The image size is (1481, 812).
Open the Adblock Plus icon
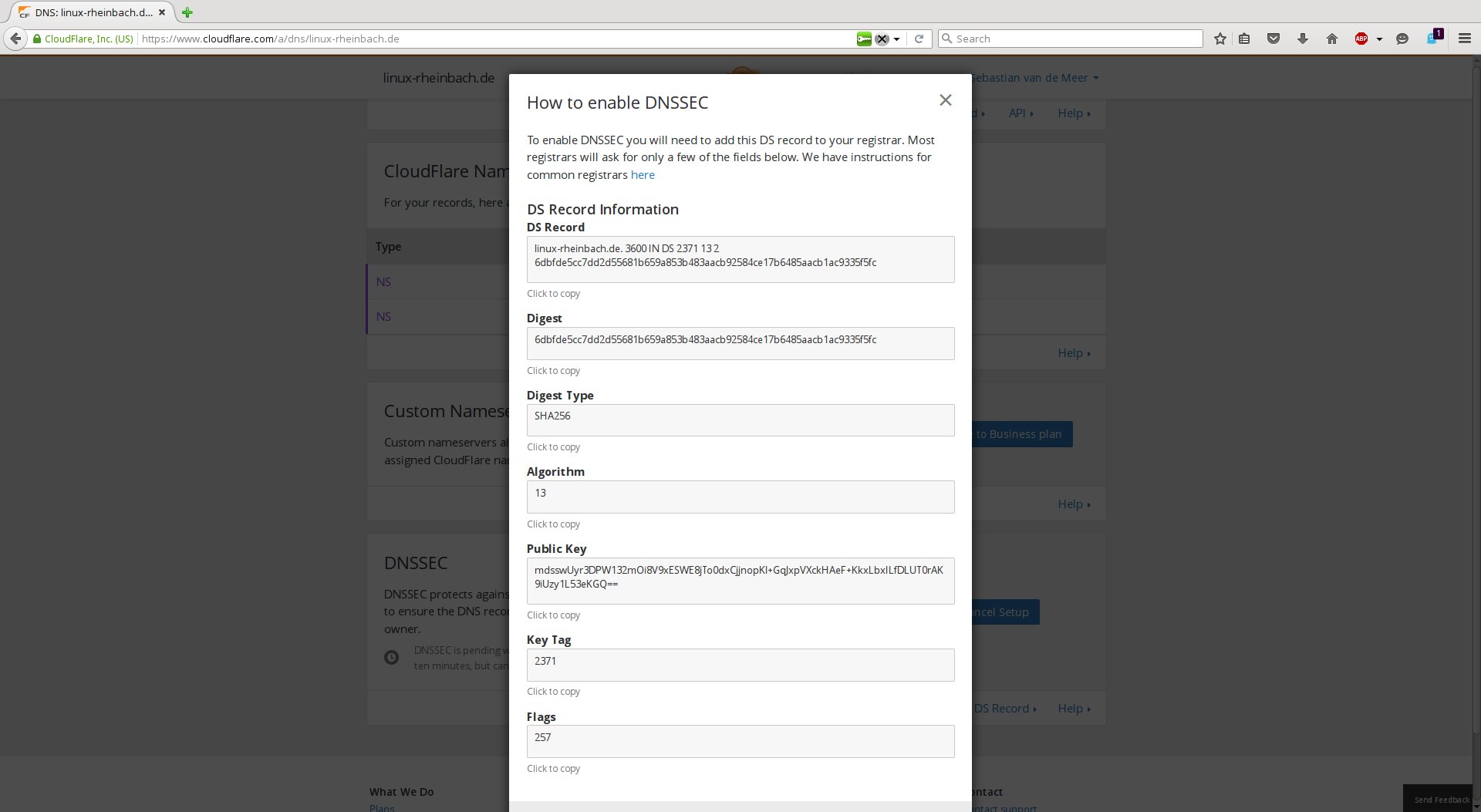coord(1361,39)
